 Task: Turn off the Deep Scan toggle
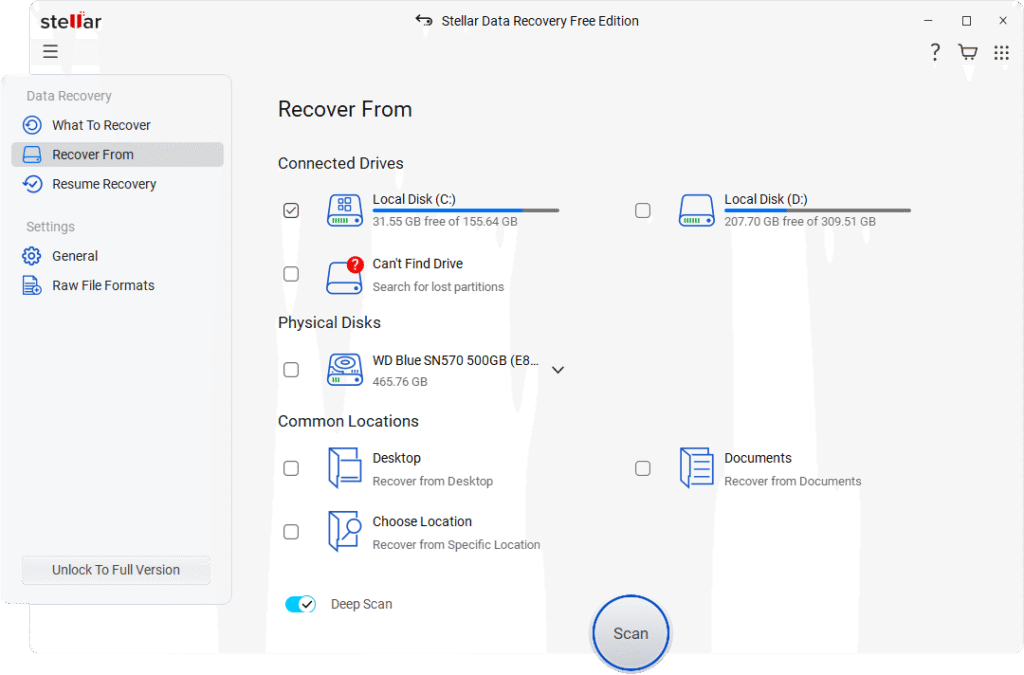point(300,604)
